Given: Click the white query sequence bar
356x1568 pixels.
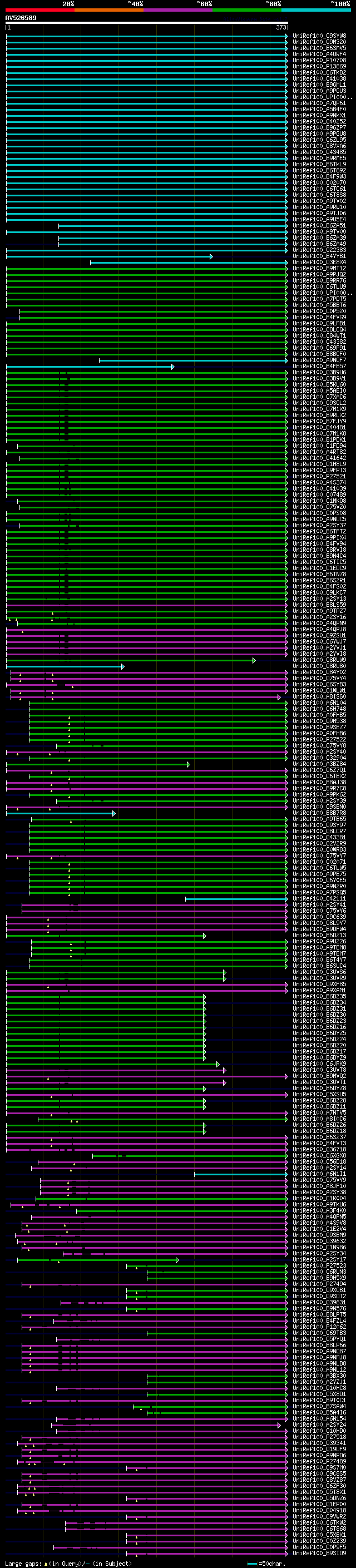Looking at the screenshot, I should (x=146, y=23).
